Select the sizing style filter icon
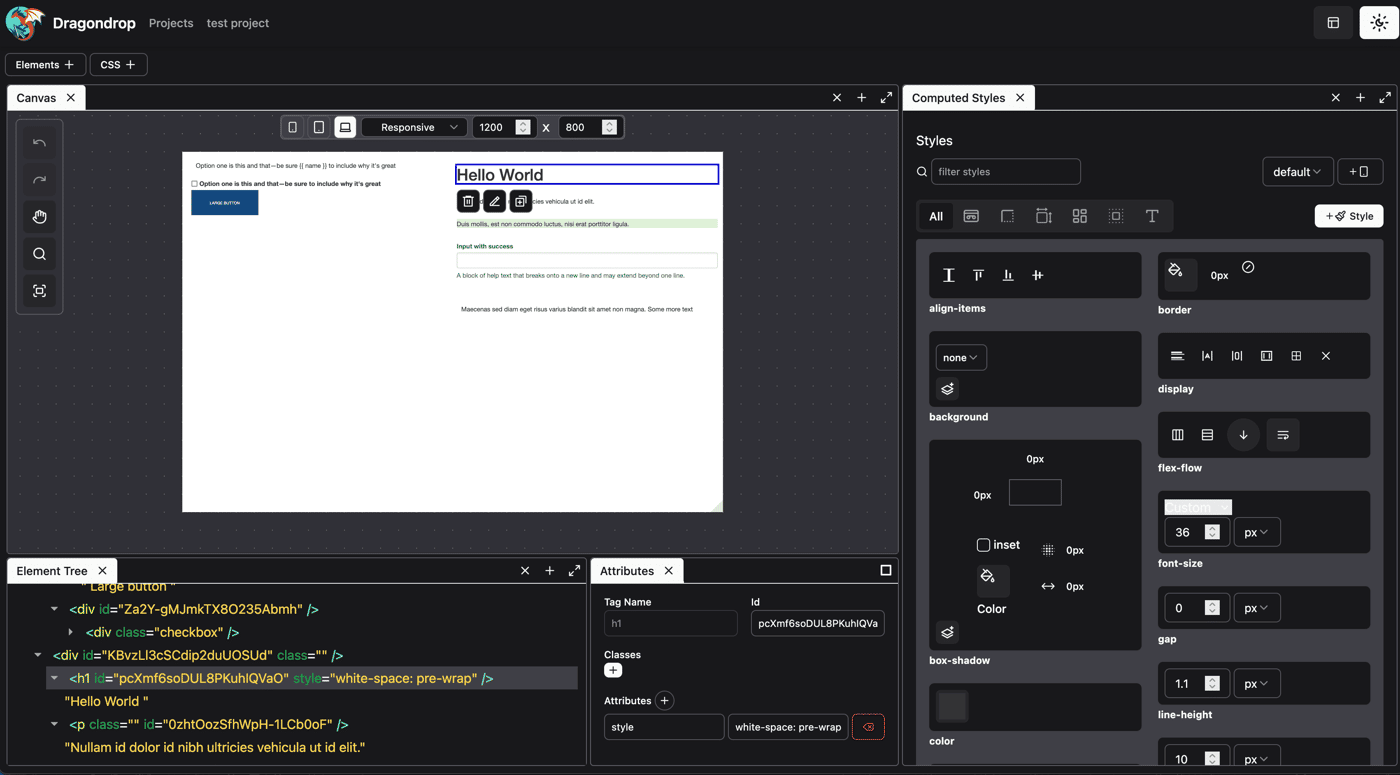1400x775 pixels. (x=1044, y=216)
